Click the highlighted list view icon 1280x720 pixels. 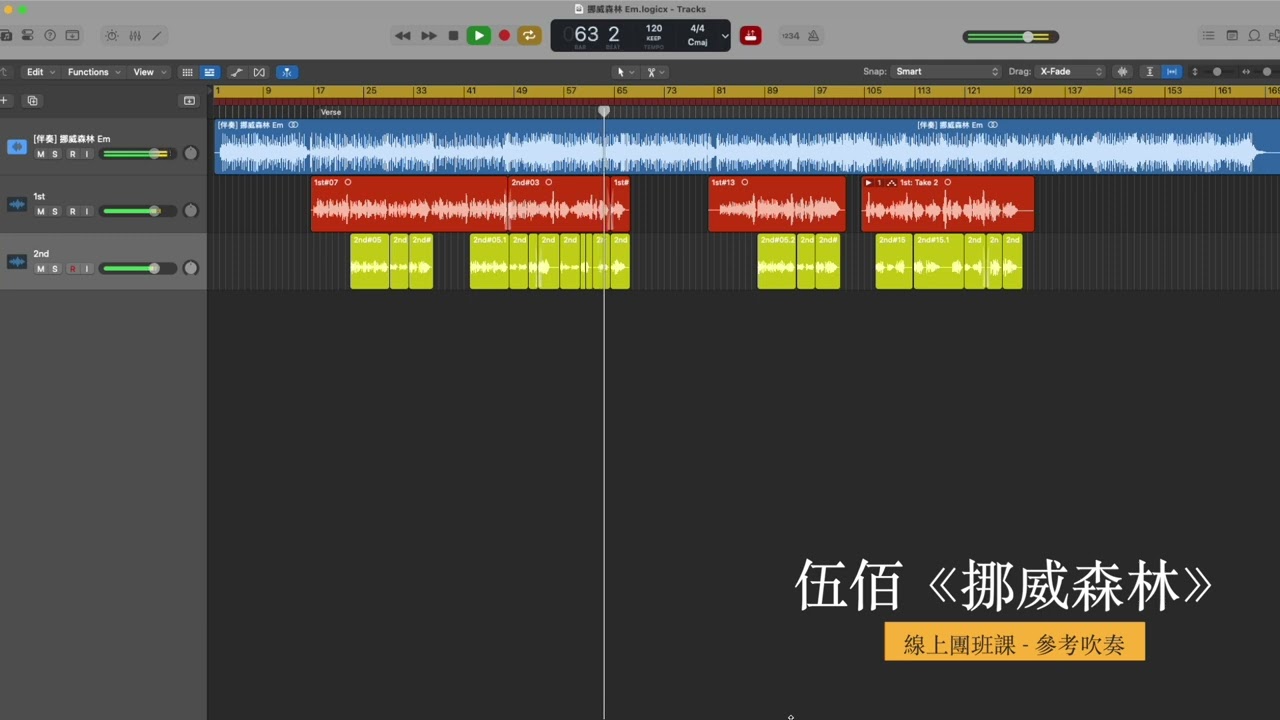point(209,72)
